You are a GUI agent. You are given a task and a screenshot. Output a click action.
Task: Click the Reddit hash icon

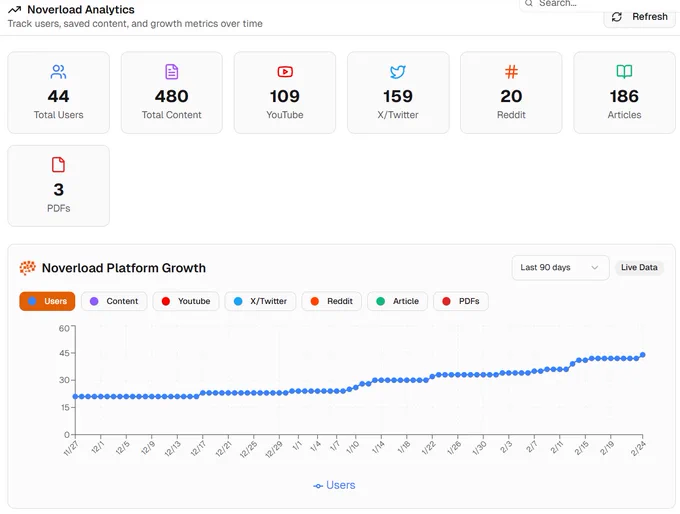pos(511,72)
